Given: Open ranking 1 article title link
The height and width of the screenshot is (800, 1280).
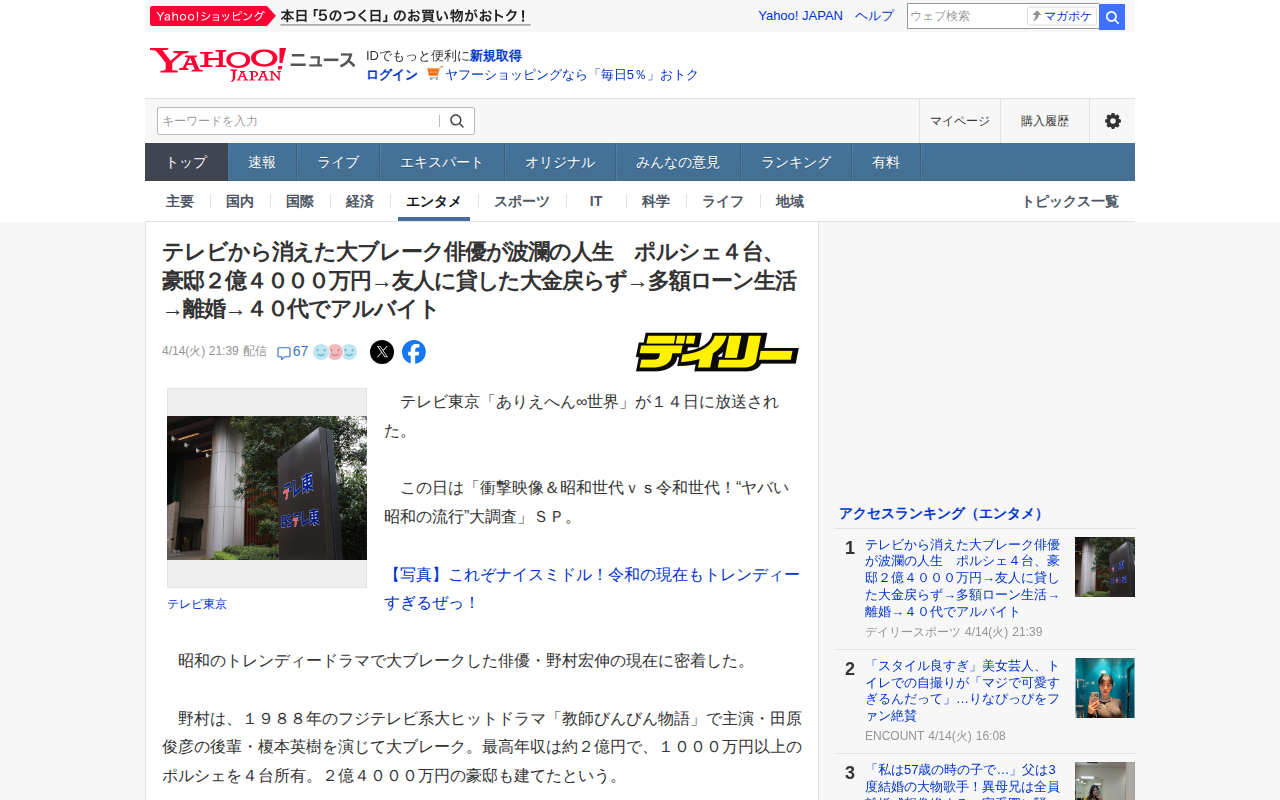Looking at the screenshot, I should tap(963, 578).
